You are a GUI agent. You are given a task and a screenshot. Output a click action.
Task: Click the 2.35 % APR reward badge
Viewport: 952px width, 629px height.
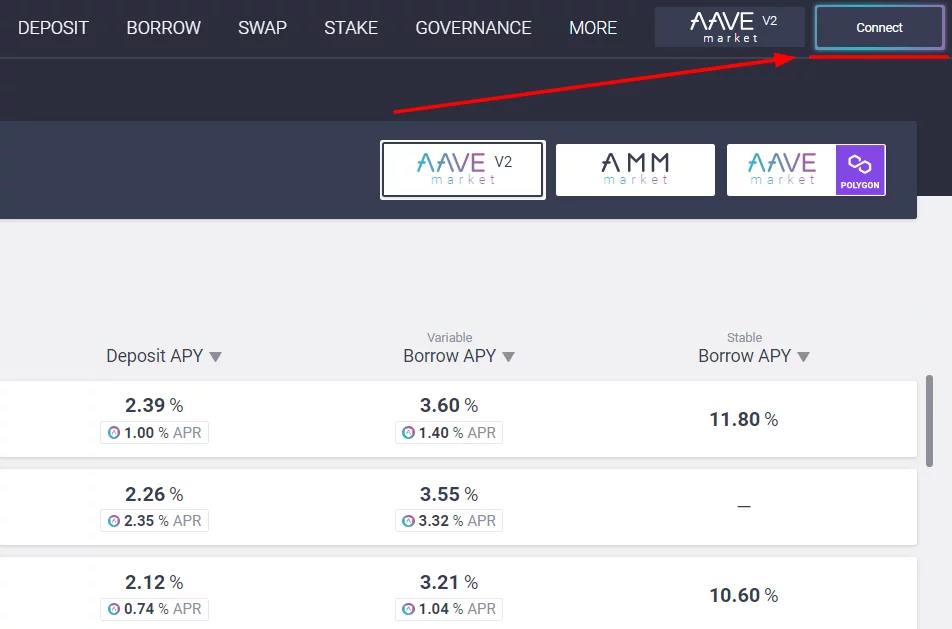pos(154,521)
